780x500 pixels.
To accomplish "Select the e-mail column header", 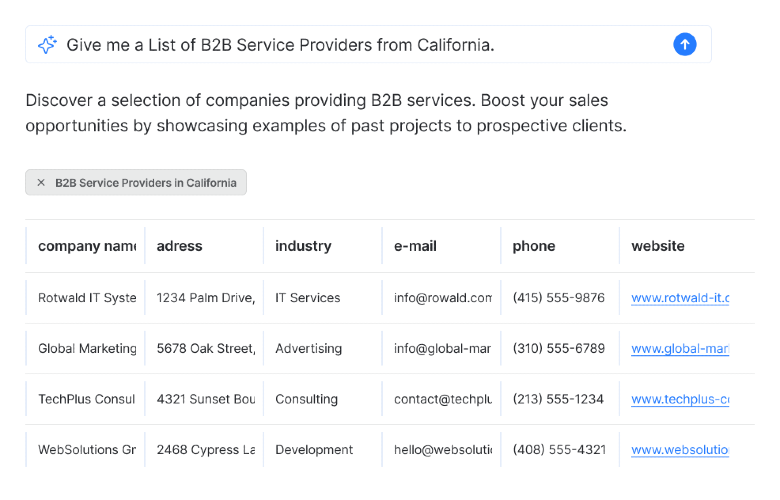I will pos(415,246).
